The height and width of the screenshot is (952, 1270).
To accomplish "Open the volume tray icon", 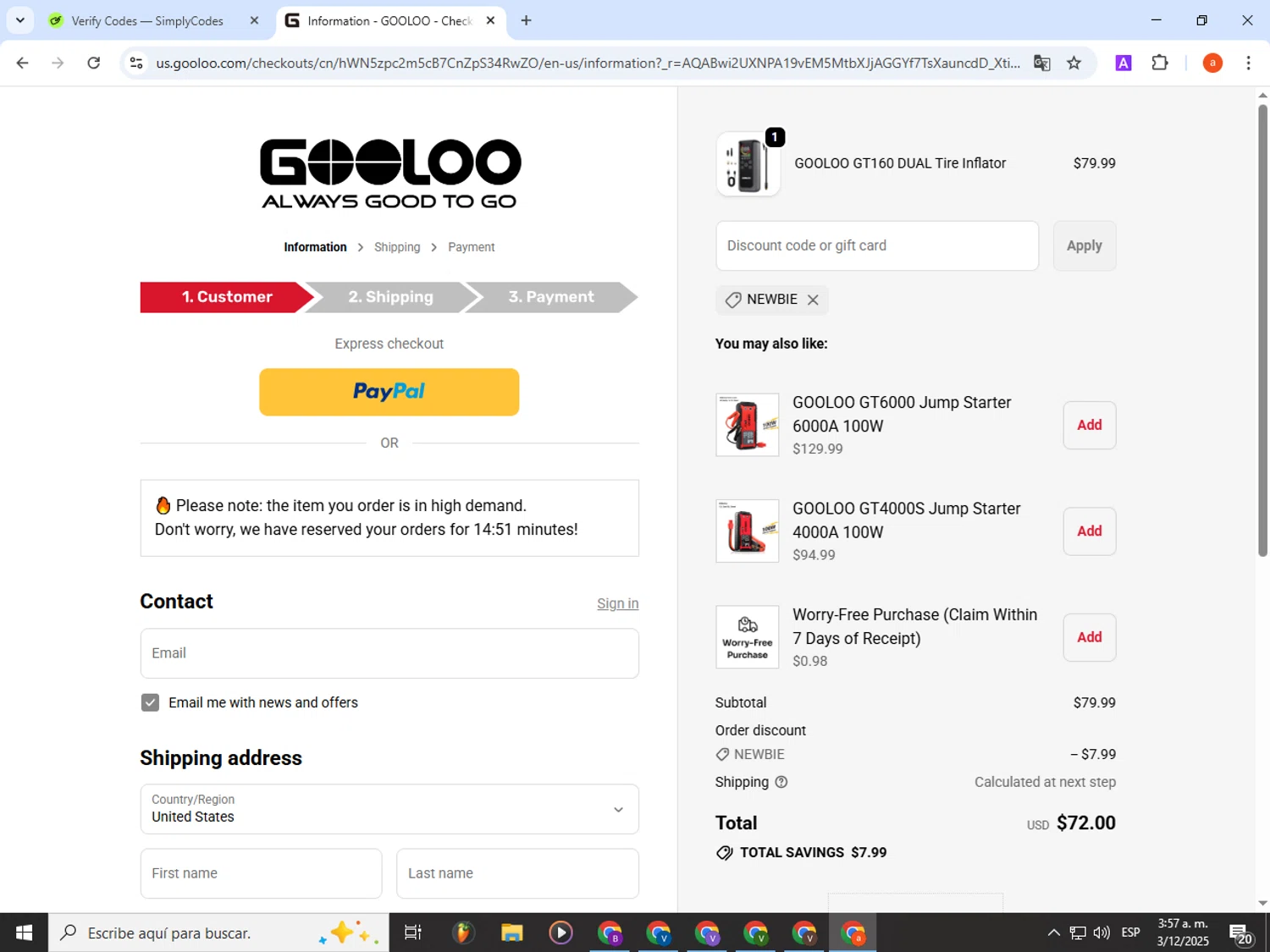I will click(1102, 933).
